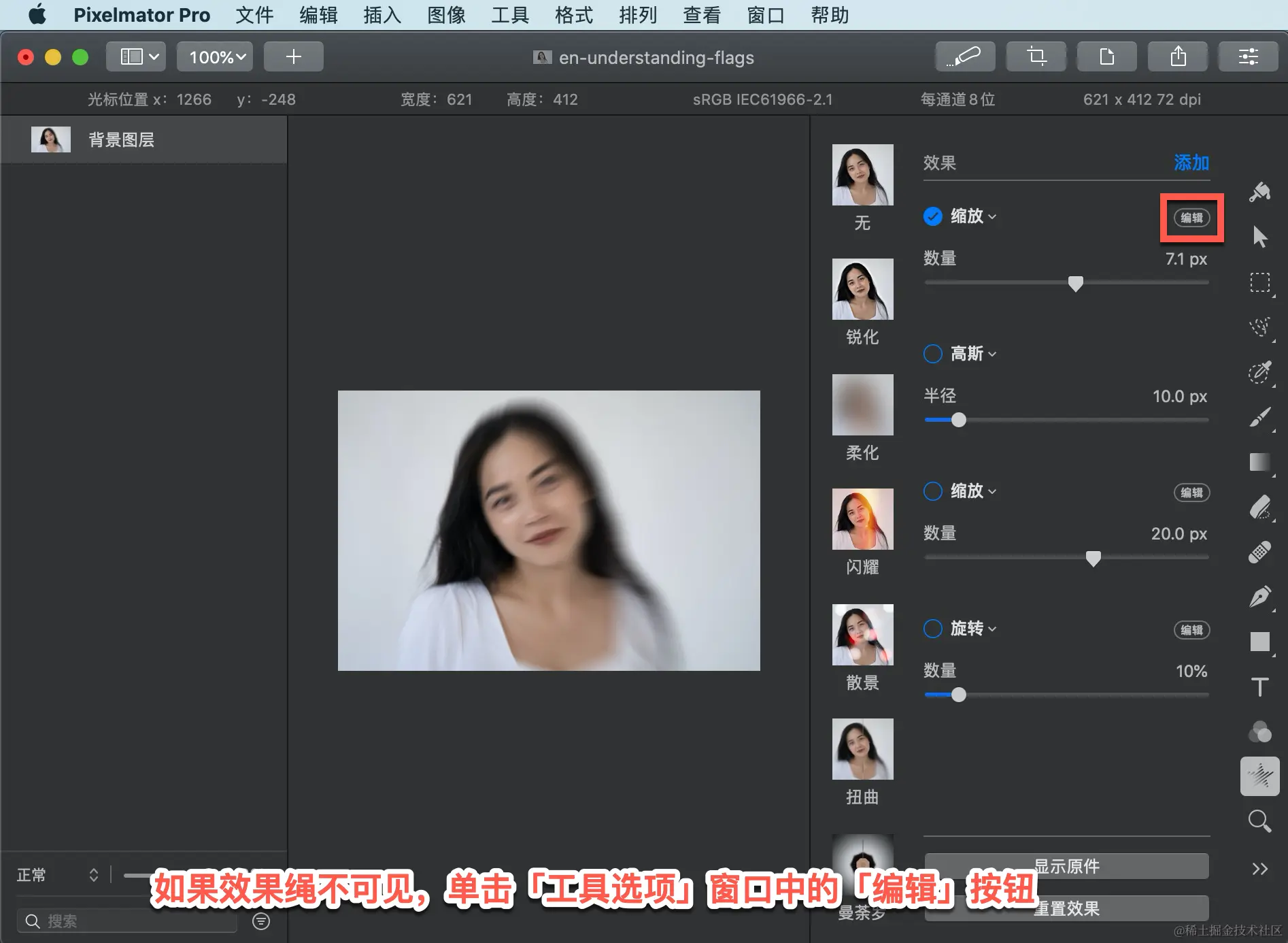The height and width of the screenshot is (943, 1288).
Task: Click the 显示原件 button
Action: click(1066, 866)
